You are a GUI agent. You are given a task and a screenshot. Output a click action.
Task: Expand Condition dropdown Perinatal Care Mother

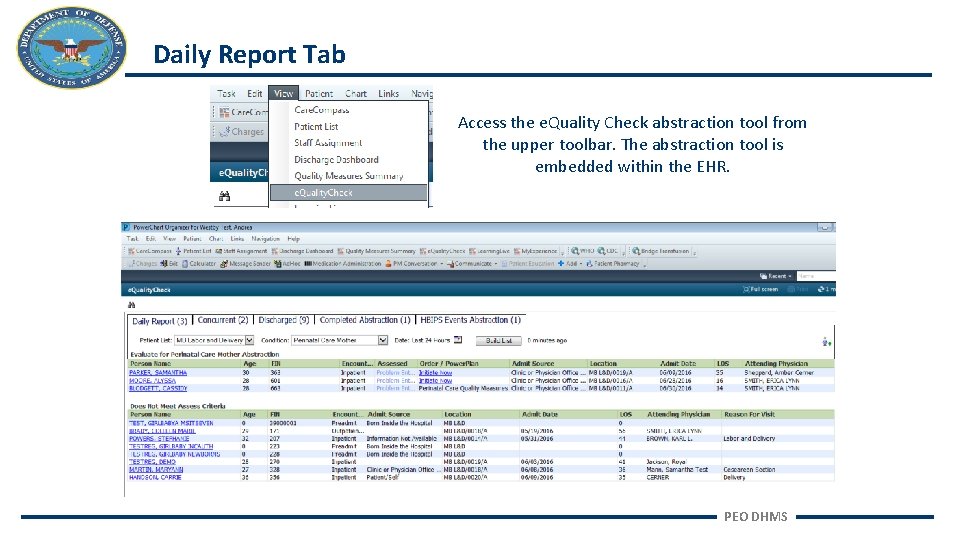point(383,340)
